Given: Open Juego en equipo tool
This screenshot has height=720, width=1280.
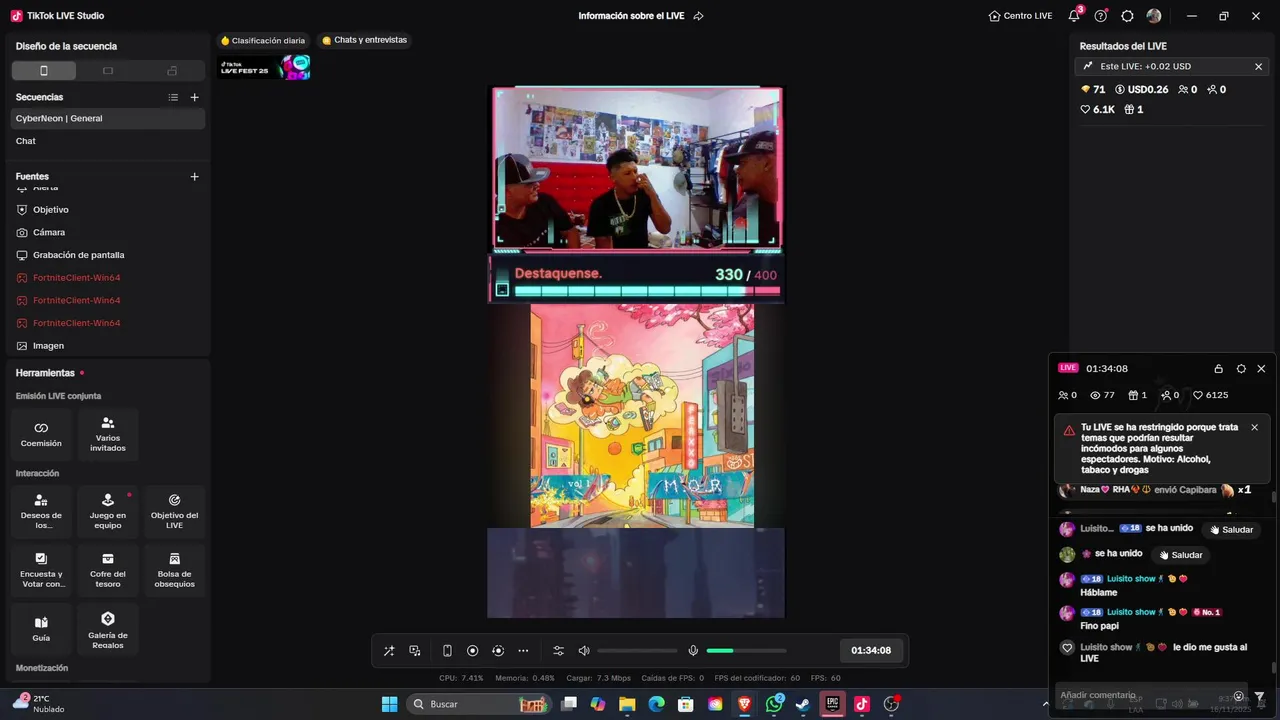Looking at the screenshot, I should coord(108,511).
